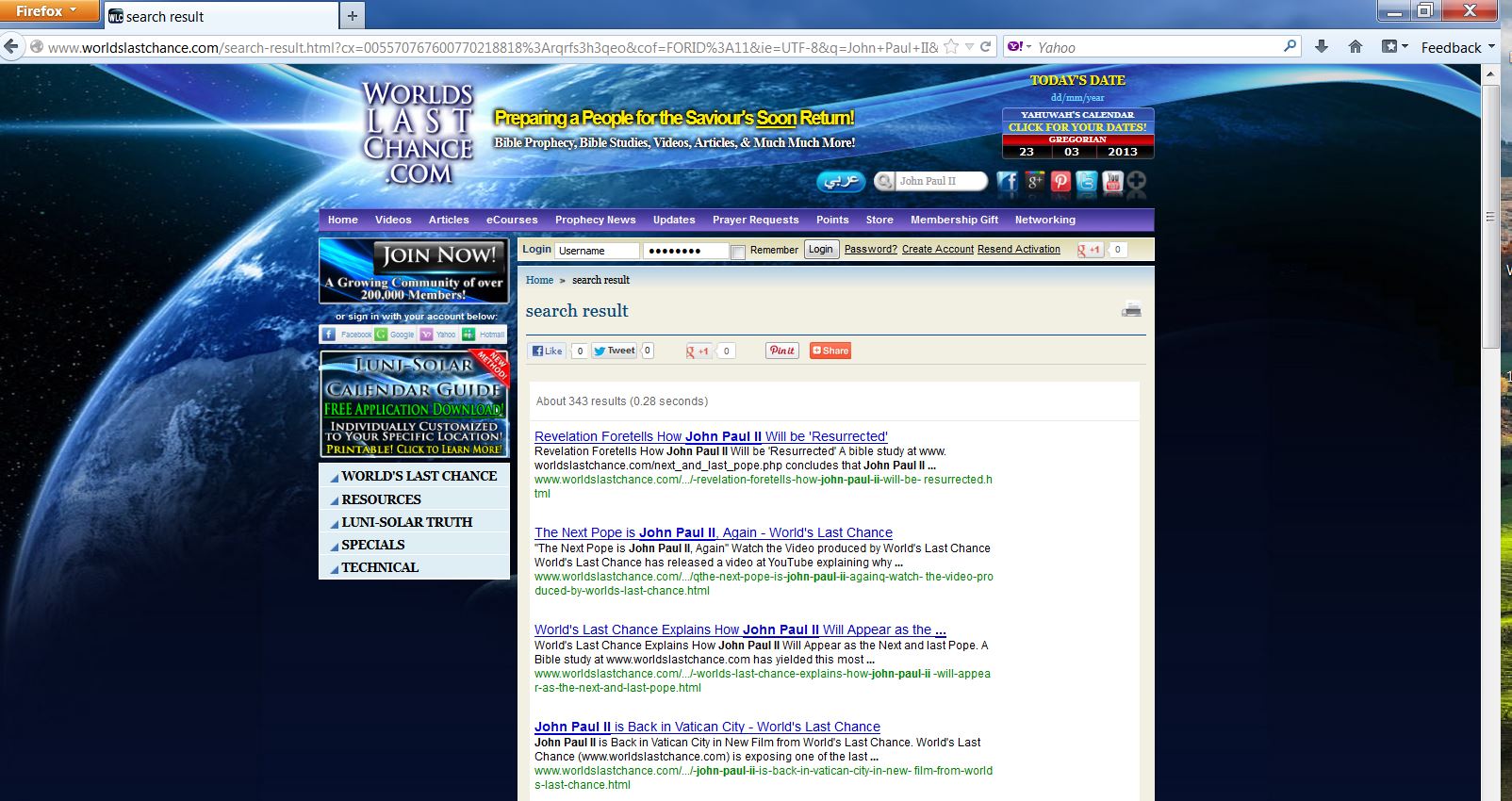Image resolution: width=1512 pixels, height=801 pixels.
Task: Go to the browser home page icon
Action: pos(1356,46)
